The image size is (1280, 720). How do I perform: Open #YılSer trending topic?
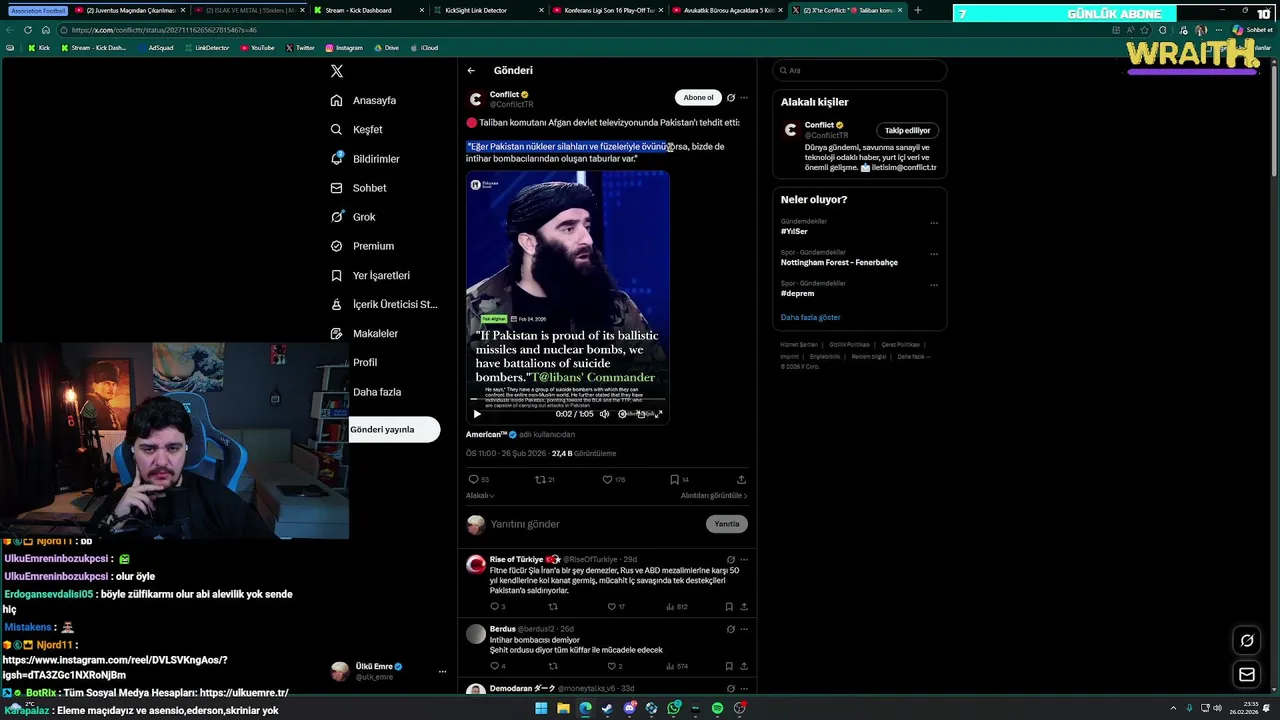pyautogui.click(x=794, y=231)
